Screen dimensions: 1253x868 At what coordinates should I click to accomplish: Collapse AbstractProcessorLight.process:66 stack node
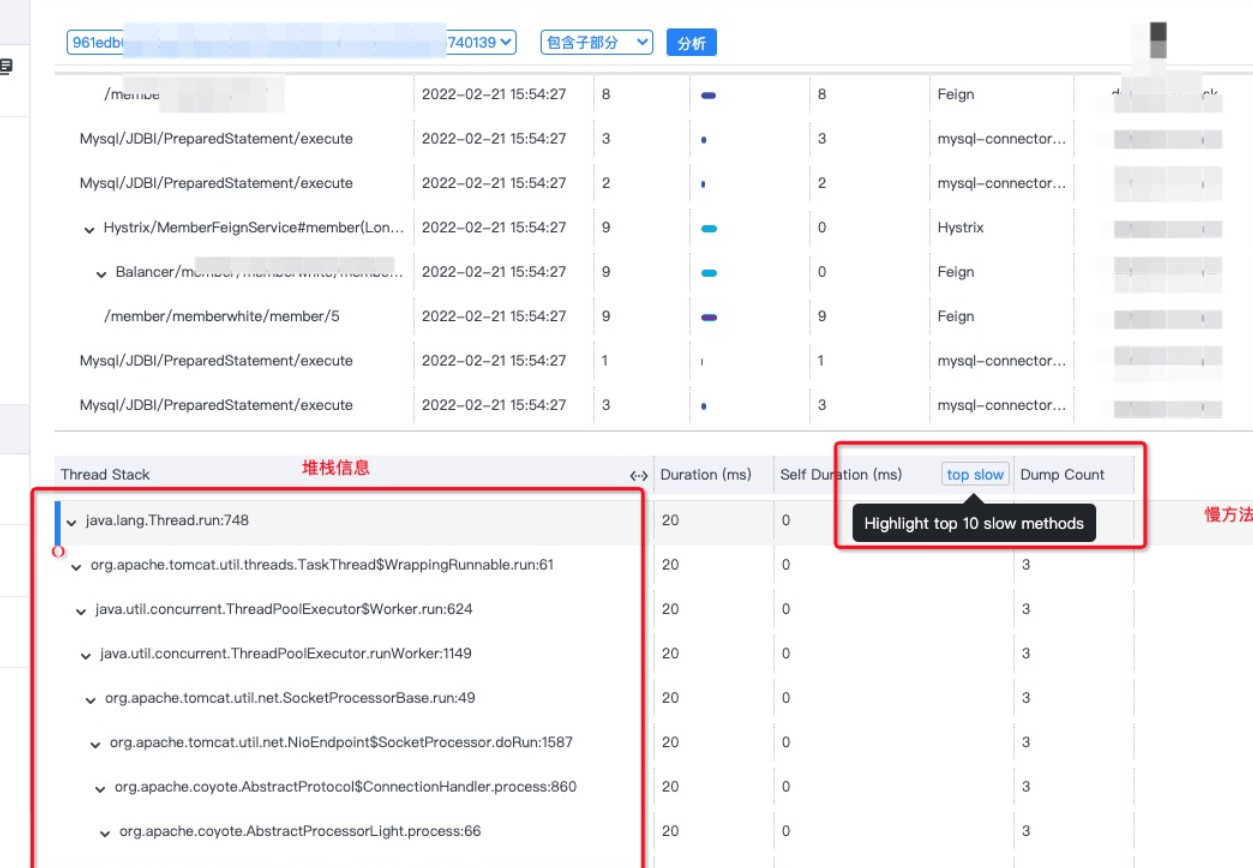106,833
